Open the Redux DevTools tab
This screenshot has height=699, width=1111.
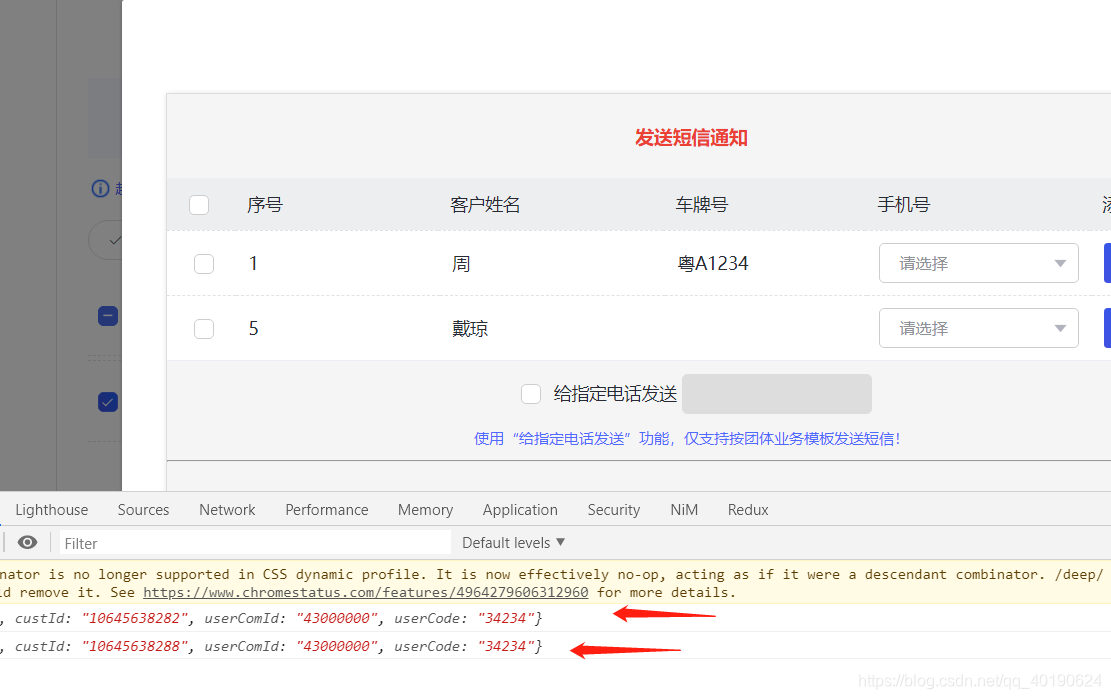point(747,509)
